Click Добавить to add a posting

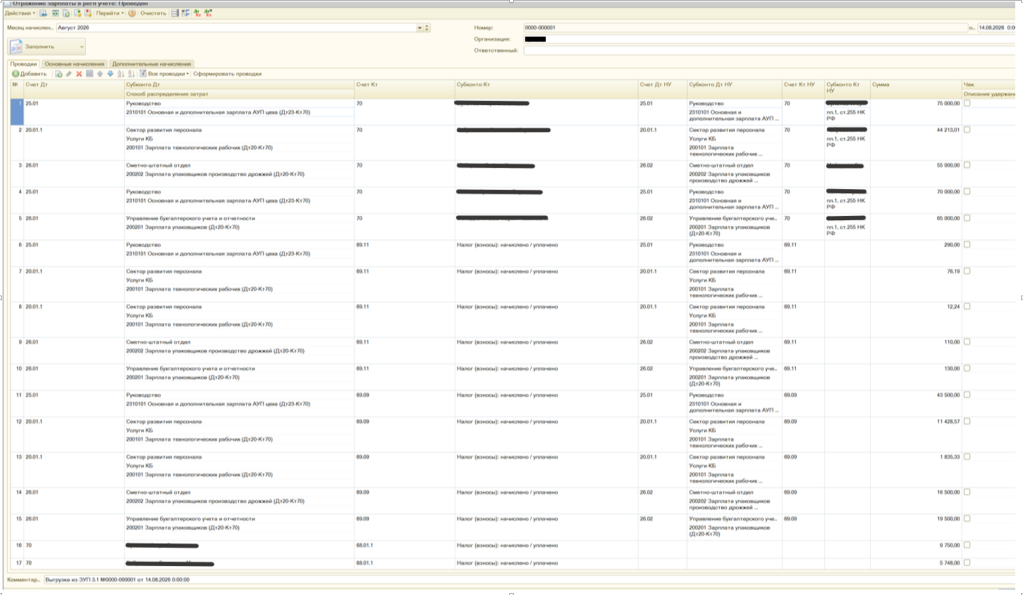click(x=29, y=74)
